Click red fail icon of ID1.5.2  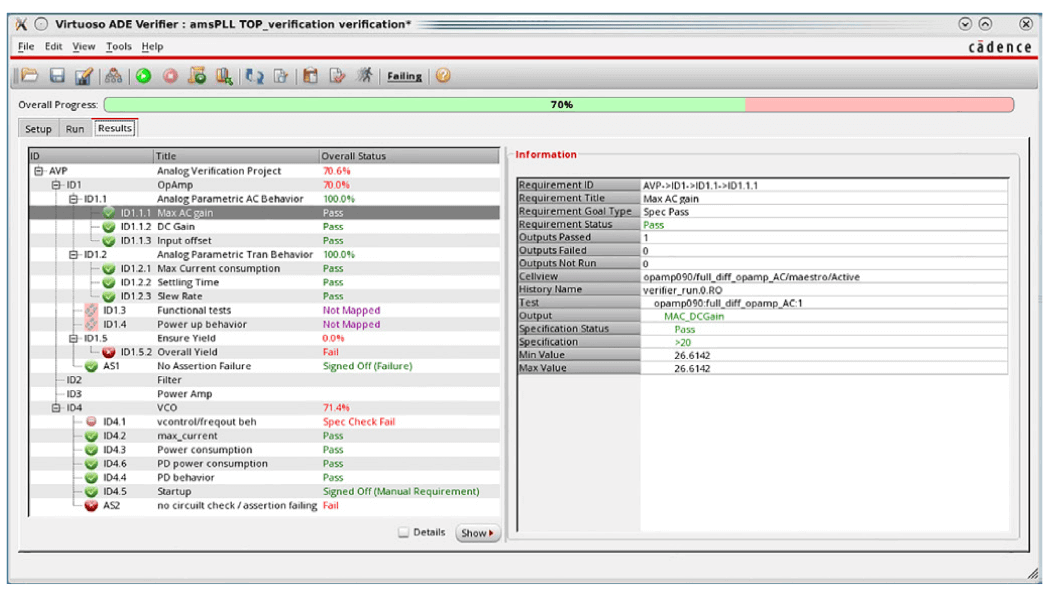108,352
